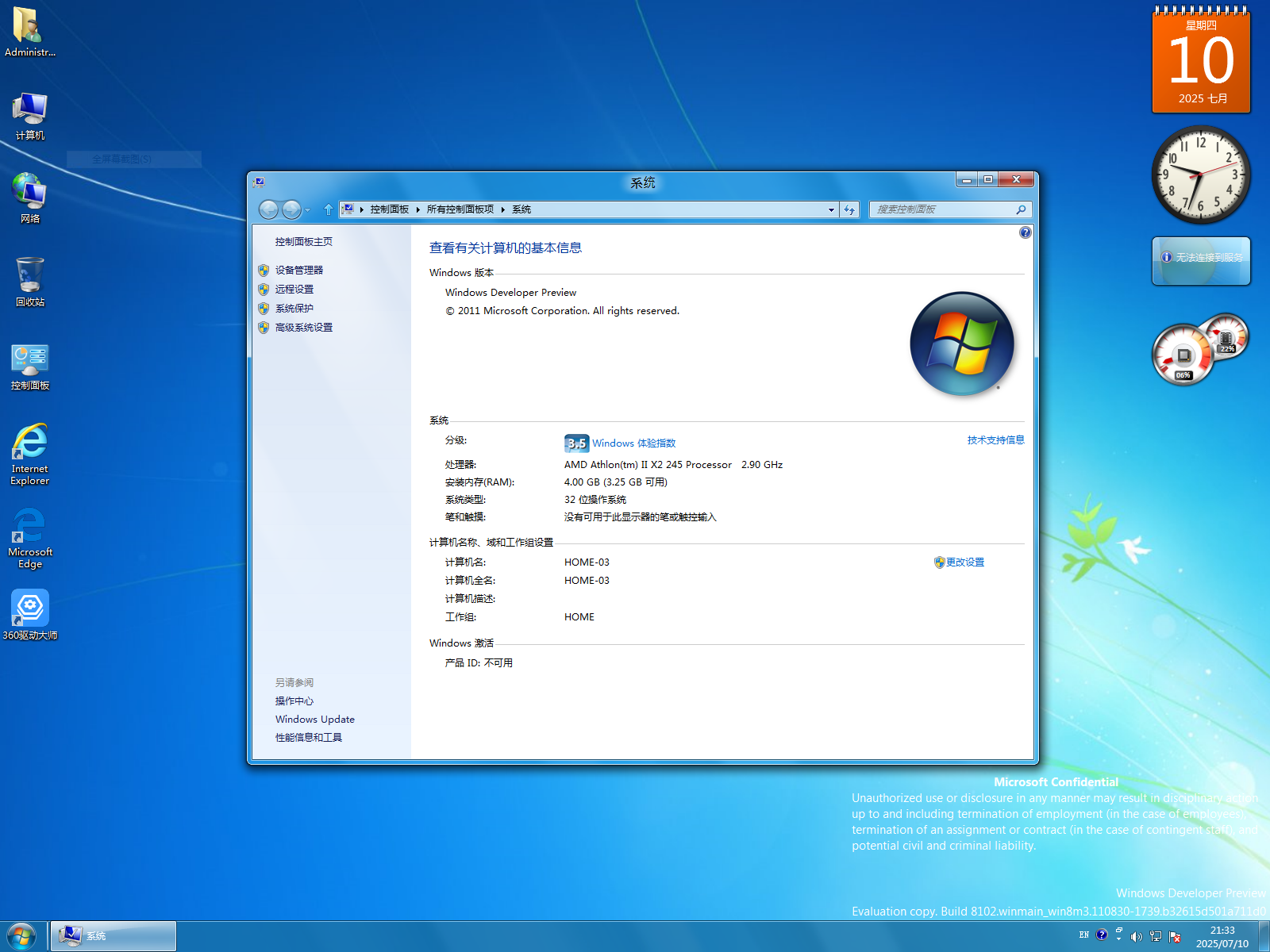This screenshot has height=952, width=1270.
Task: Open the Action Center flag icon
Action: point(1176,937)
